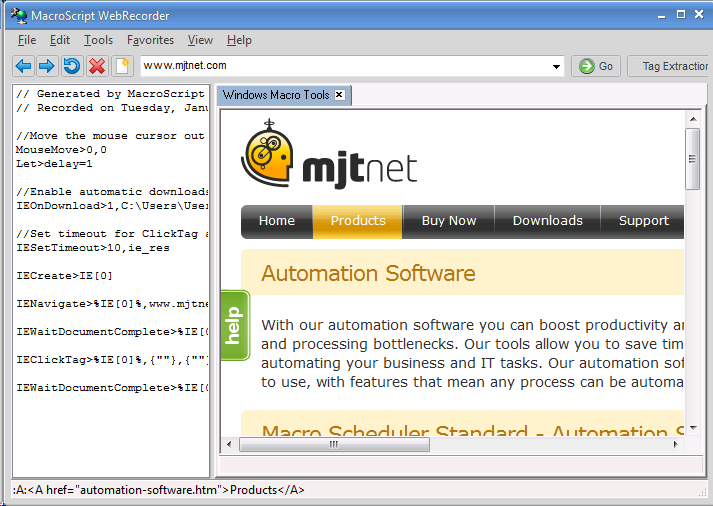The height and width of the screenshot is (506, 713).
Task: Click the '// Generated by MacroScript' comment line
Action: point(110,94)
